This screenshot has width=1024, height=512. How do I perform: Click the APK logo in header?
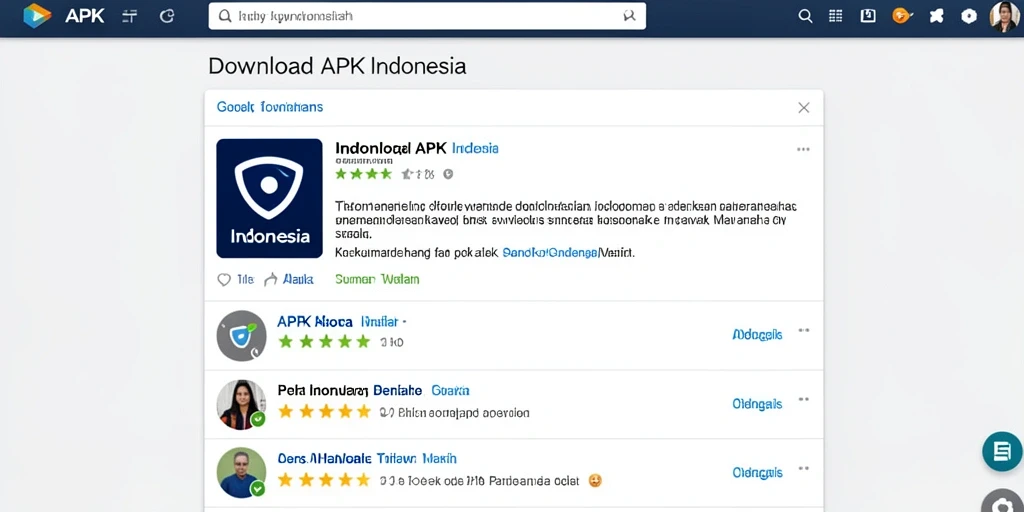pyautogui.click(x=37, y=16)
